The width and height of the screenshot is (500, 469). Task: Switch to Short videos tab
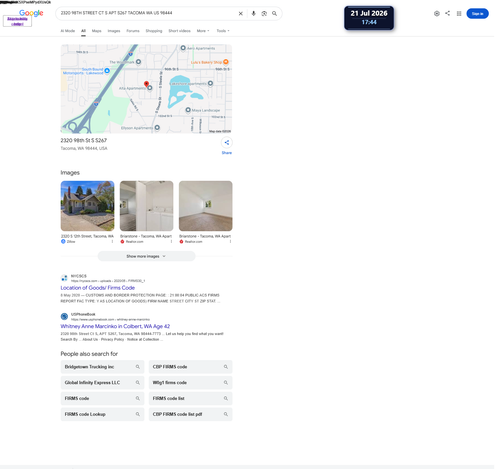click(x=179, y=31)
